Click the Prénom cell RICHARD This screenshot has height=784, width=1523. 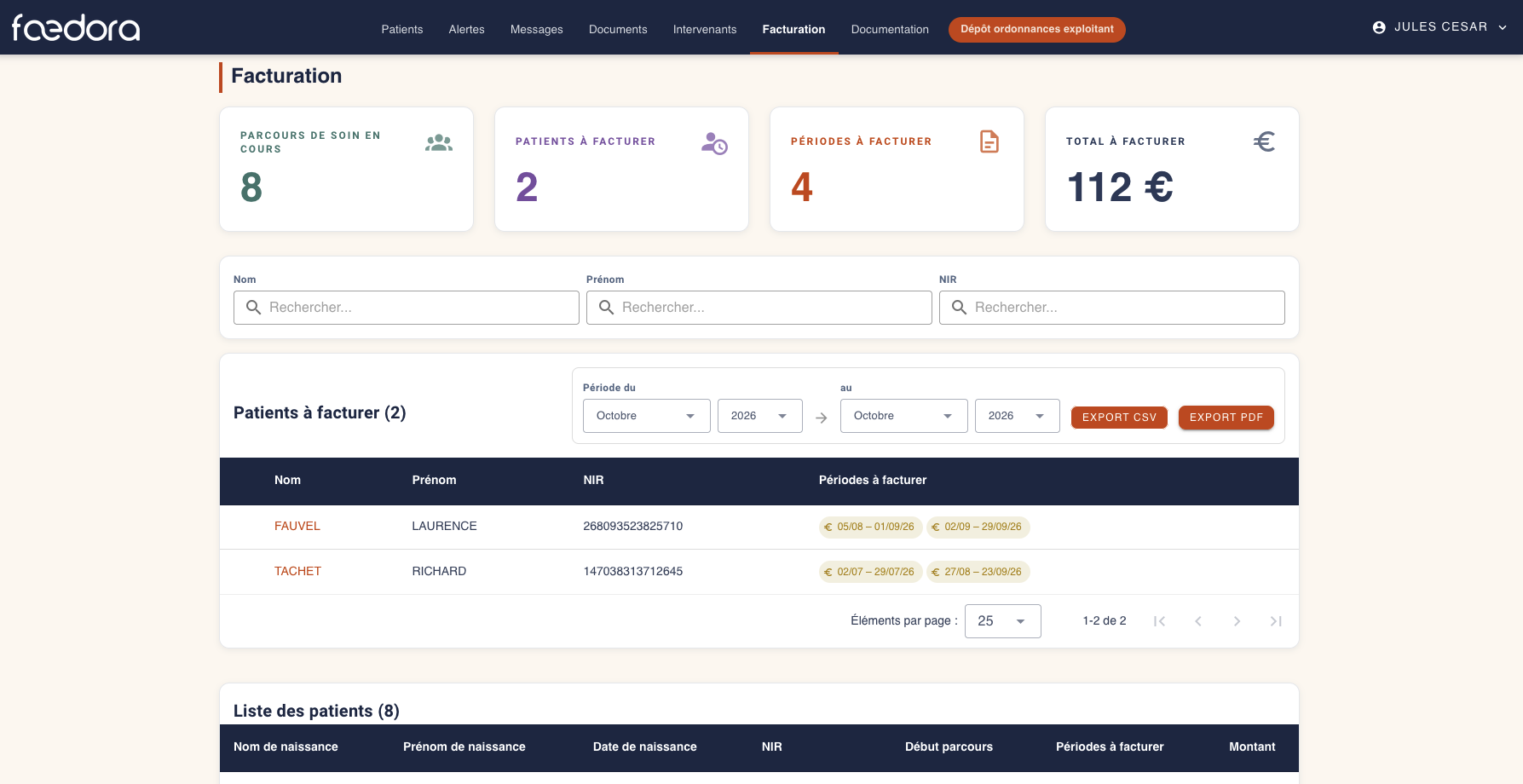[x=439, y=571]
